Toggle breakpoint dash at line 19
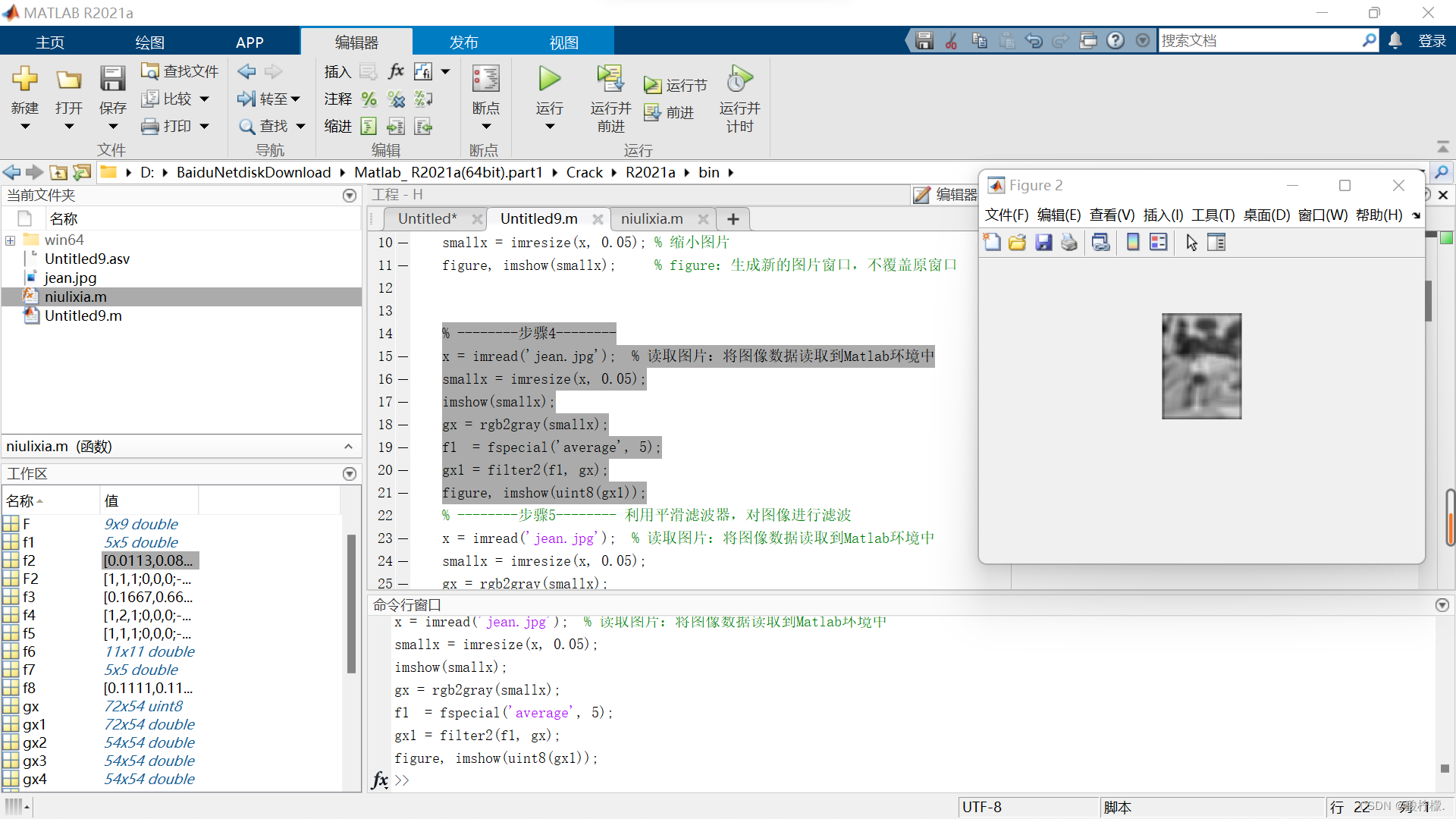 click(403, 447)
